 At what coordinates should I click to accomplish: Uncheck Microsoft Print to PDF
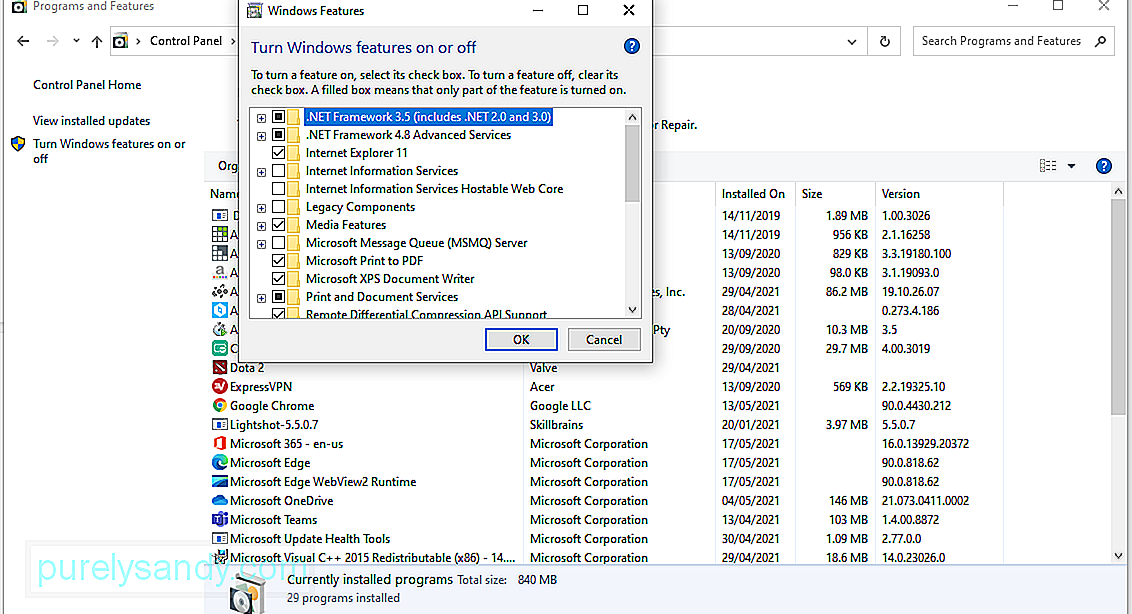pos(279,261)
